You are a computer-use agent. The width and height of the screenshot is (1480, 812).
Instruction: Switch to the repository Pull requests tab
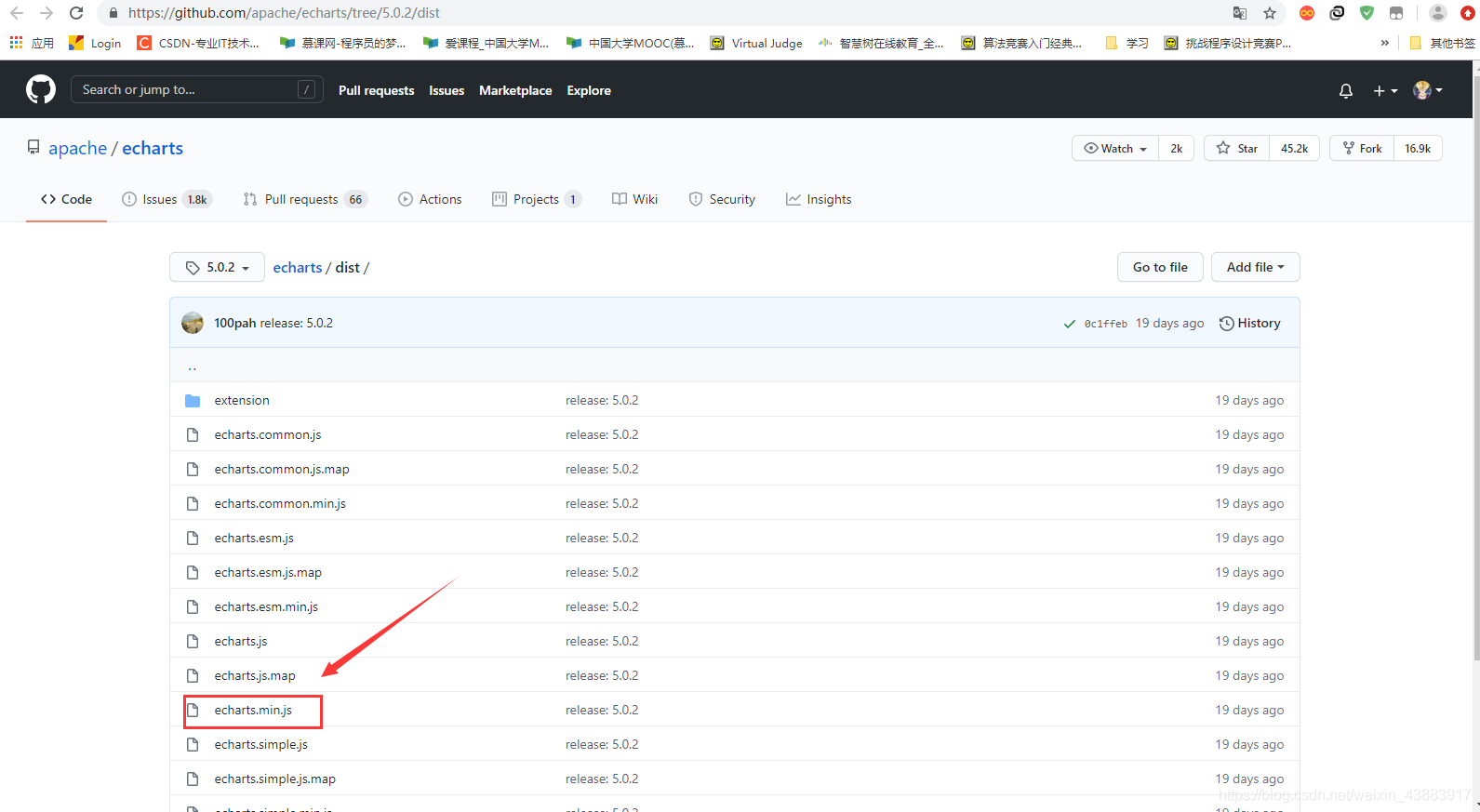click(x=305, y=199)
